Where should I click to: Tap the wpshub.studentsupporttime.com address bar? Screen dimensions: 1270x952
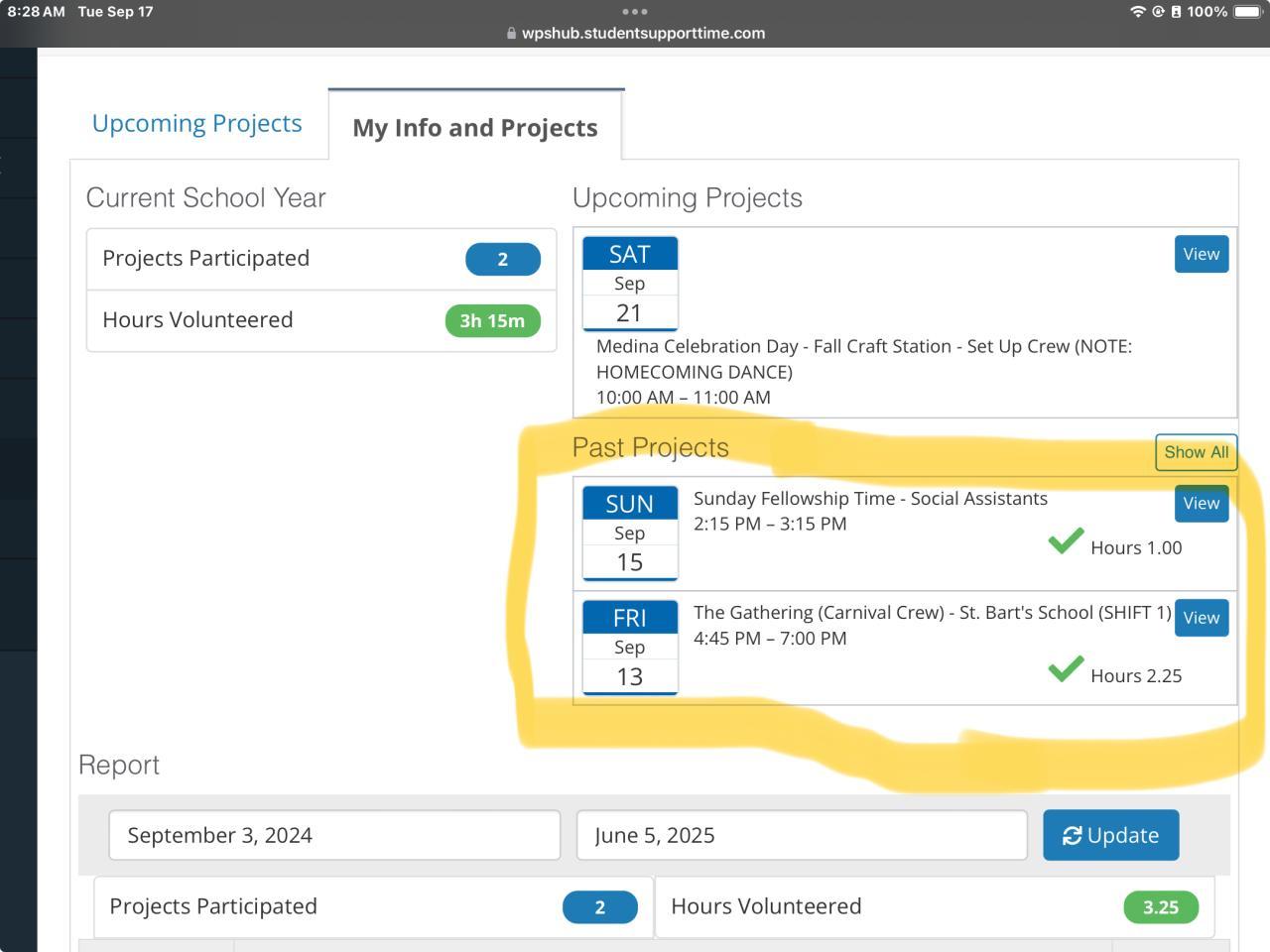click(635, 33)
